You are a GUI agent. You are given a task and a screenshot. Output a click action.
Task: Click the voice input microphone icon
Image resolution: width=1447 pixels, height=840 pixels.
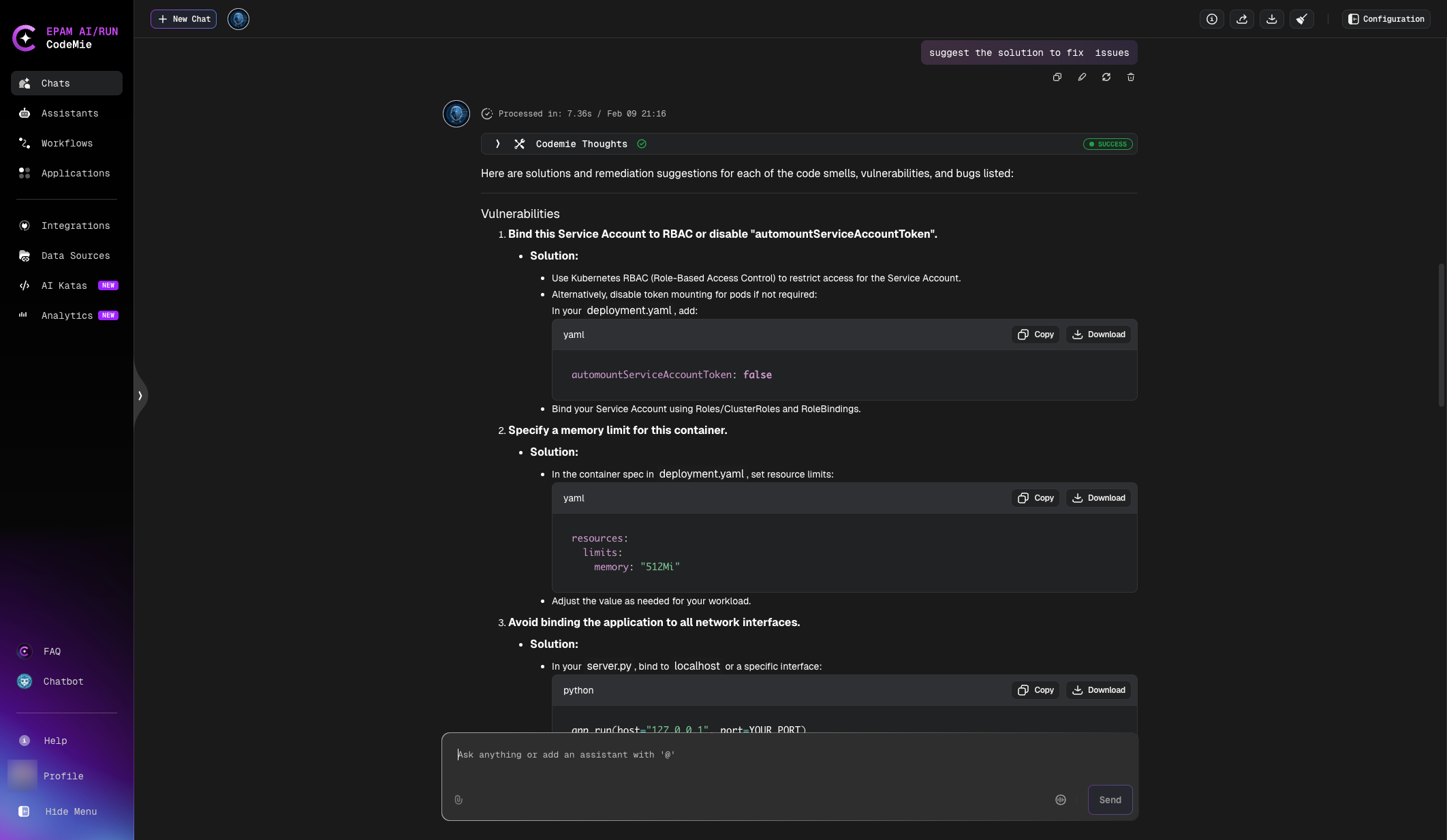(1061, 800)
